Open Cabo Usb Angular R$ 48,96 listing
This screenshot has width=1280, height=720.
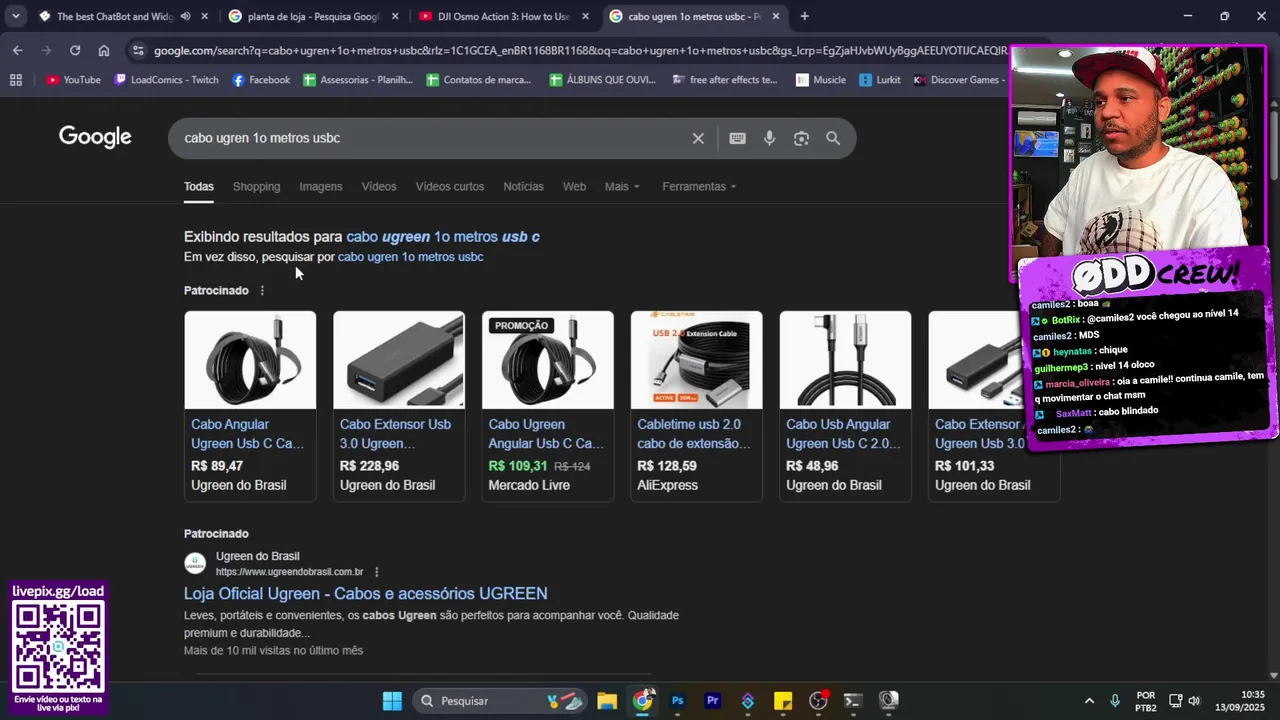(x=845, y=405)
